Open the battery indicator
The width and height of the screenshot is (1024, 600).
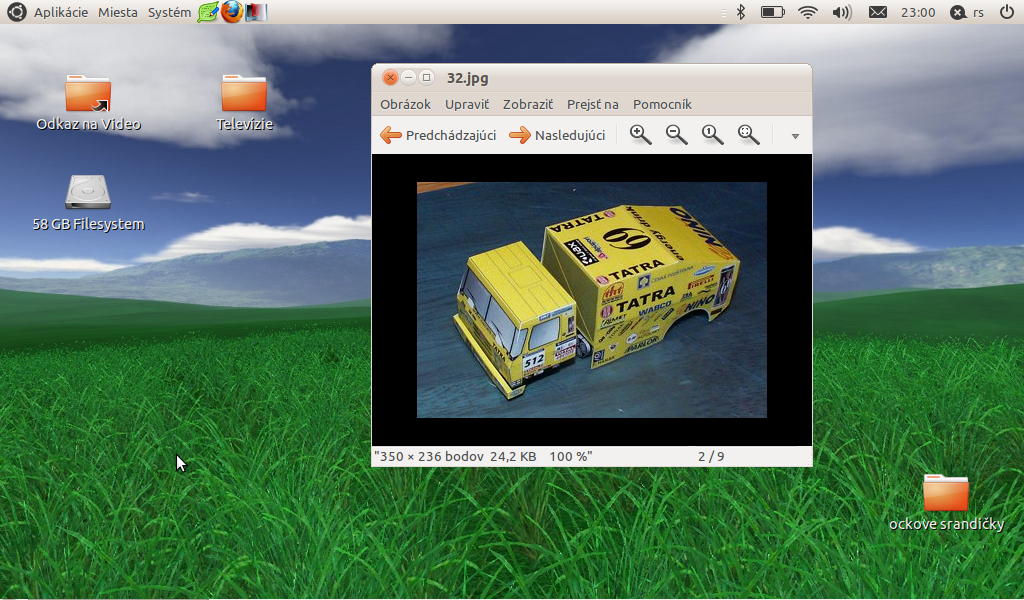pyautogui.click(x=772, y=12)
